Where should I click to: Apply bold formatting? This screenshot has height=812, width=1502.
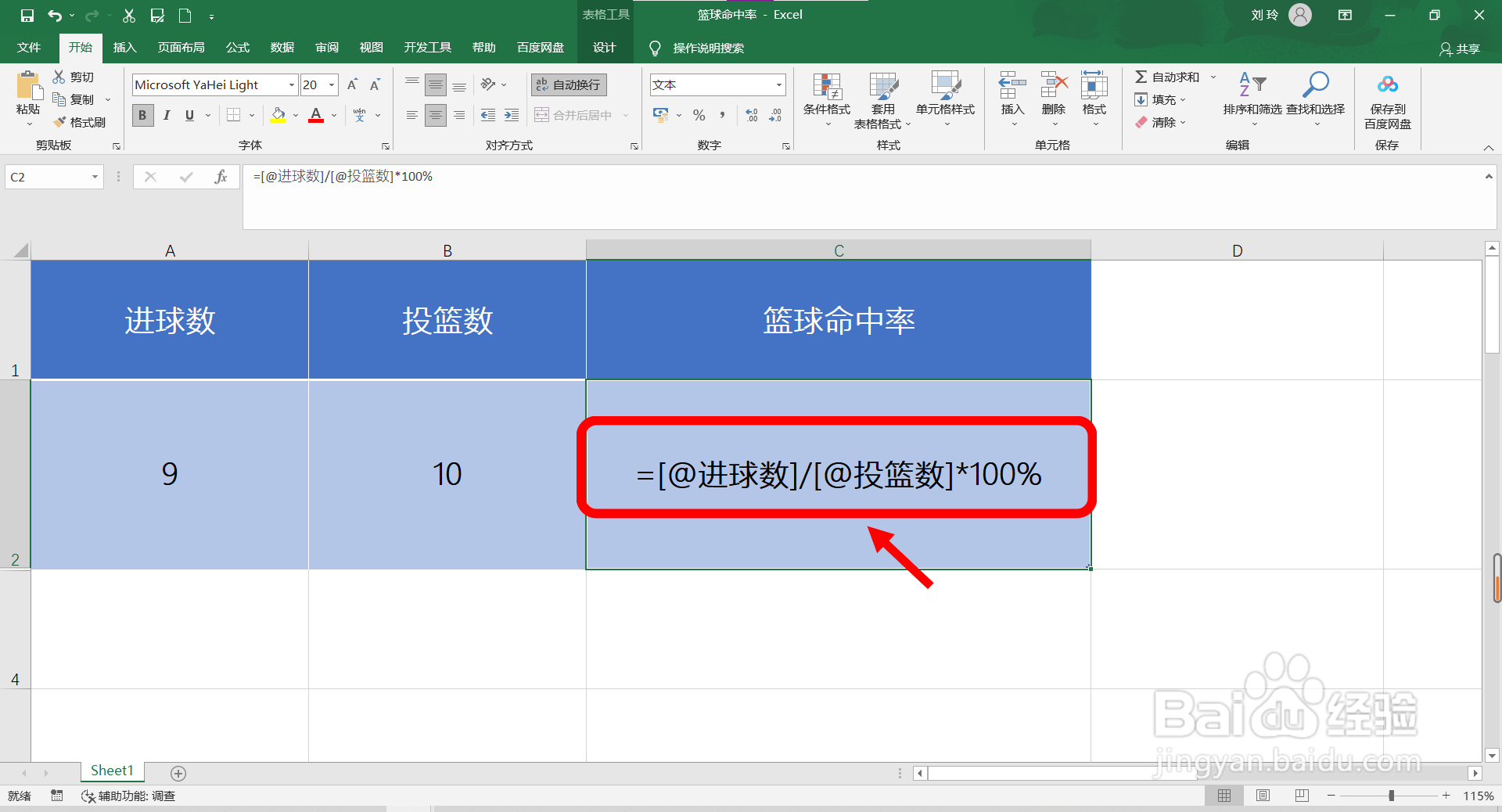click(142, 115)
